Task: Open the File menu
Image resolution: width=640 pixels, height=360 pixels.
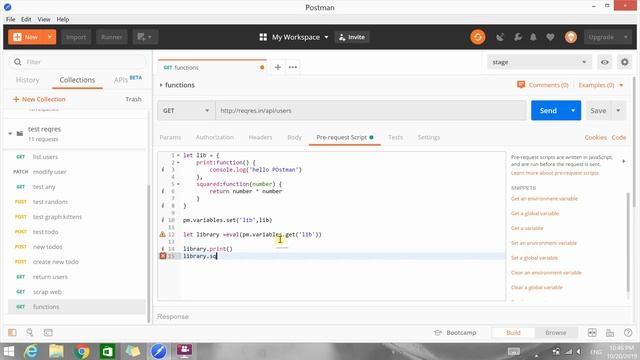Action: click(x=10, y=19)
